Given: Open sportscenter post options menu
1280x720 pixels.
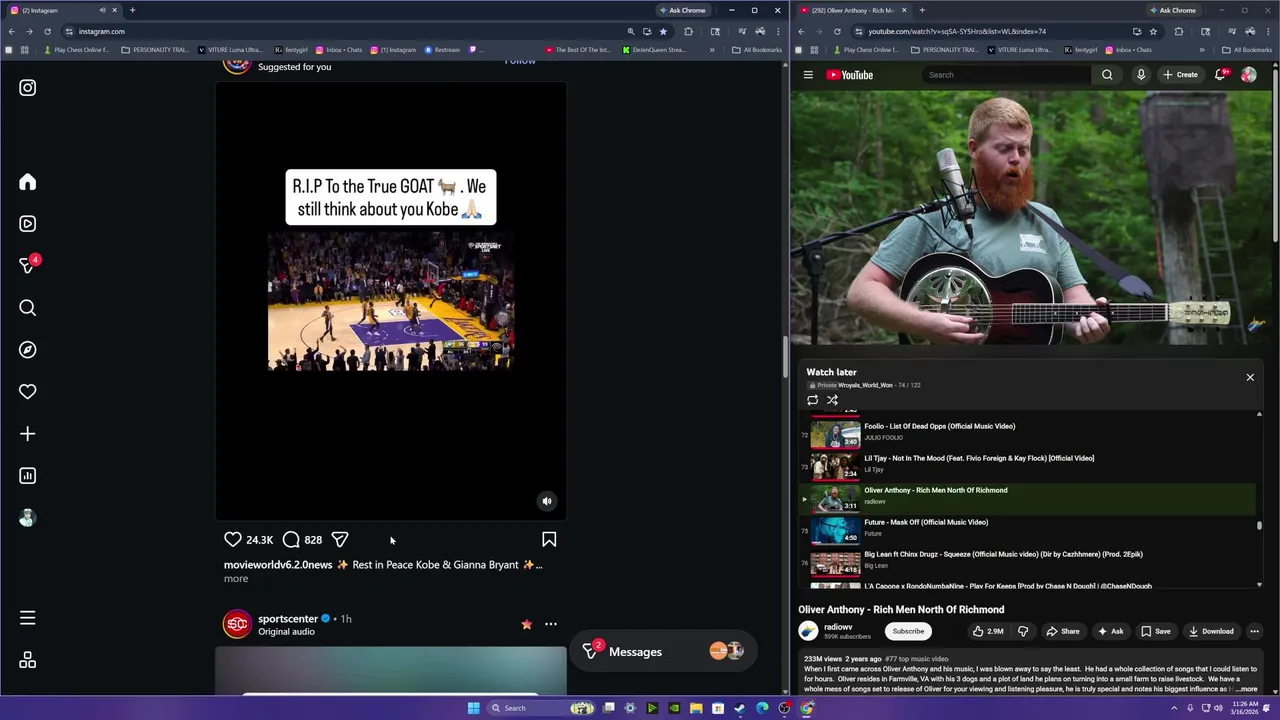Looking at the screenshot, I should 551,624.
